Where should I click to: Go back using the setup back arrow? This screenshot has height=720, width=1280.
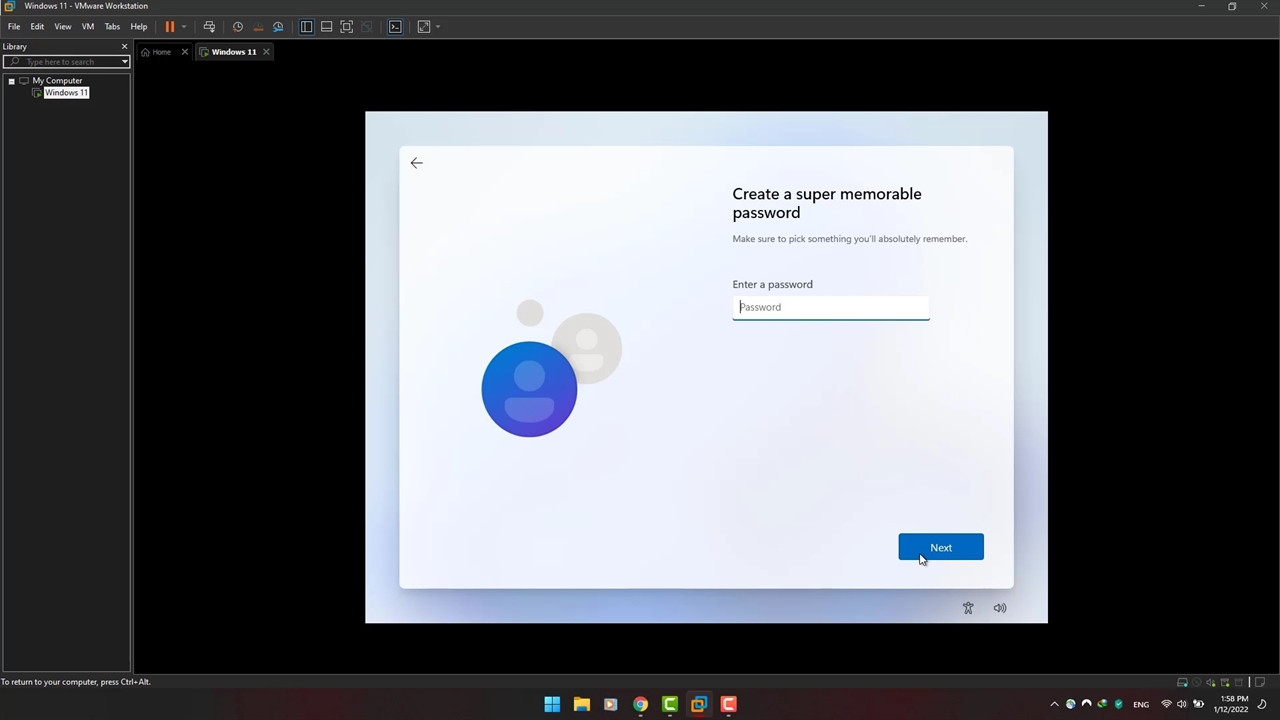click(417, 163)
